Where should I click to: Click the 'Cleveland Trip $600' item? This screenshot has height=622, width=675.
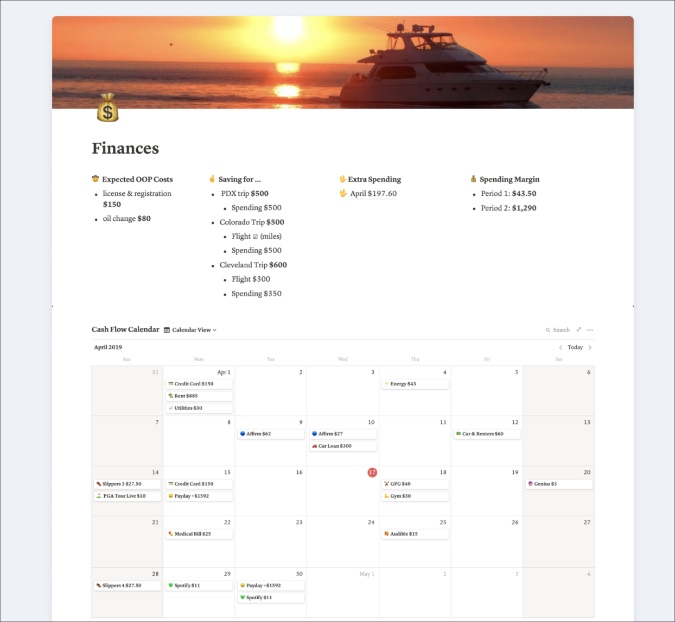tap(253, 265)
